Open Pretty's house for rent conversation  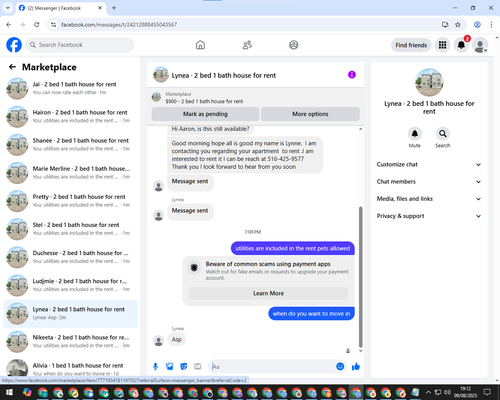(70, 201)
